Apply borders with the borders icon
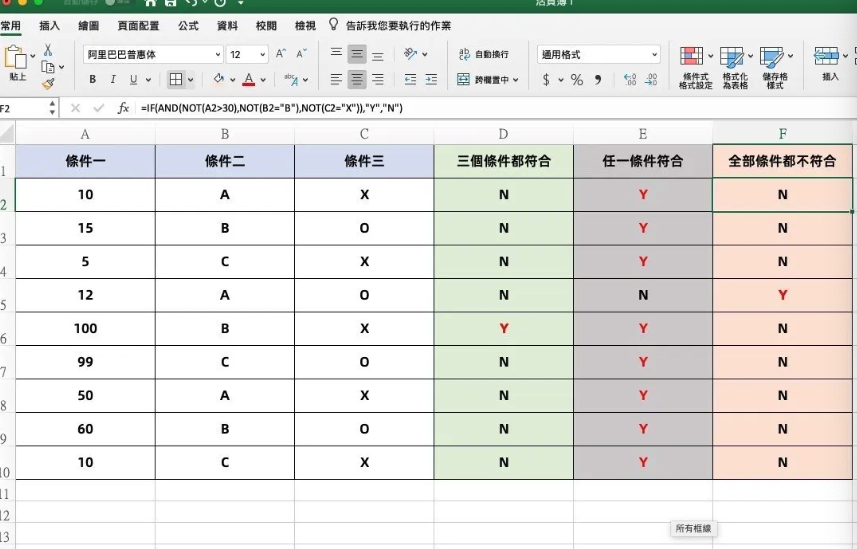The width and height of the screenshot is (857, 549). click(176, 79)
